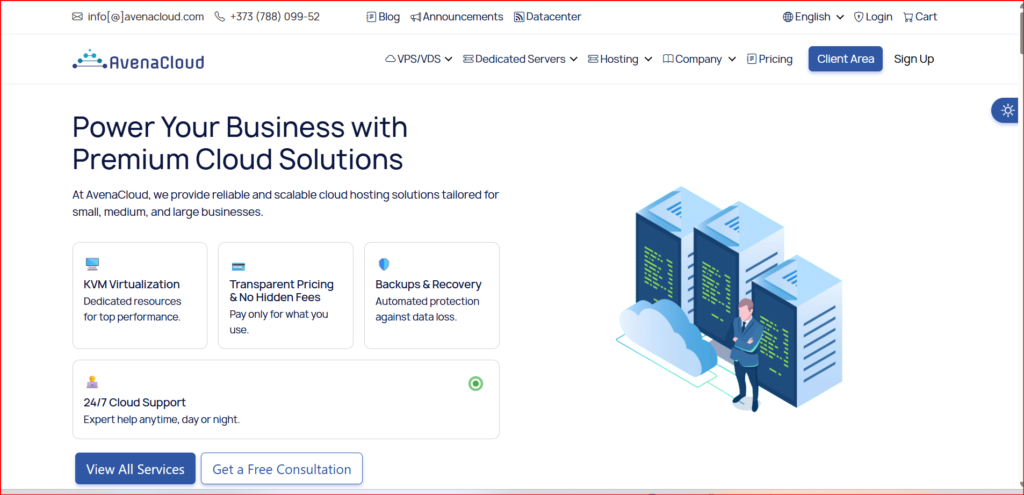This screenshot has height=495, width=1024.
Task: Open the Hosting dropdown menu
Action: pyautogui.click(x=620, y=59)
